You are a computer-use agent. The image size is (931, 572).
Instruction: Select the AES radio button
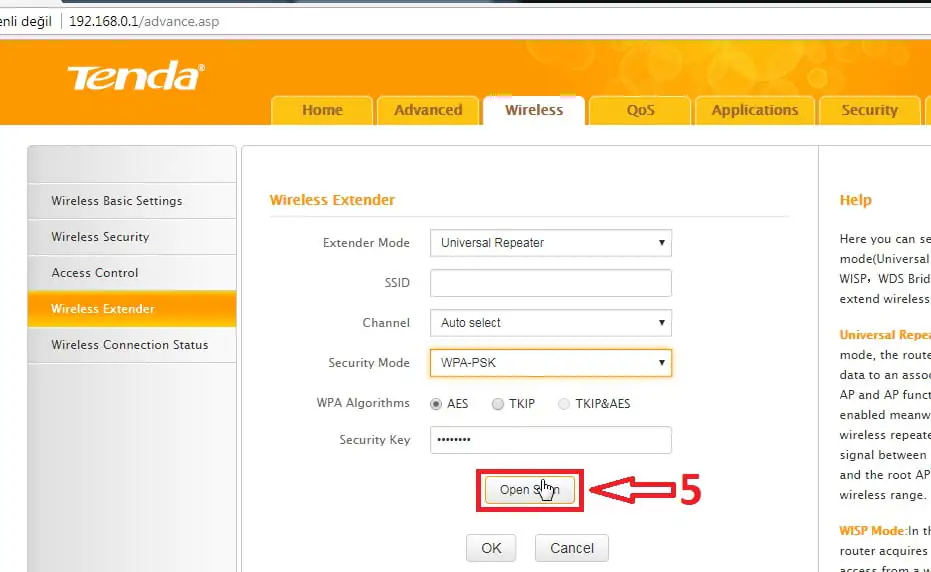click(436, 404)
